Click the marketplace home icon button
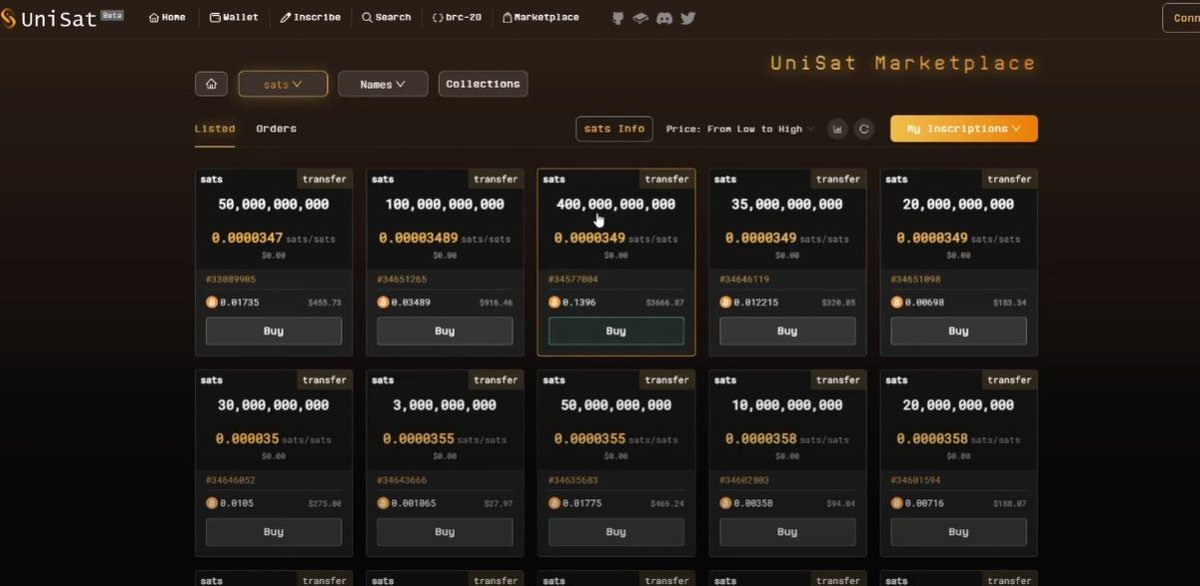The width and height of the screenshot is (1200, 586). (x=211, y=84)
